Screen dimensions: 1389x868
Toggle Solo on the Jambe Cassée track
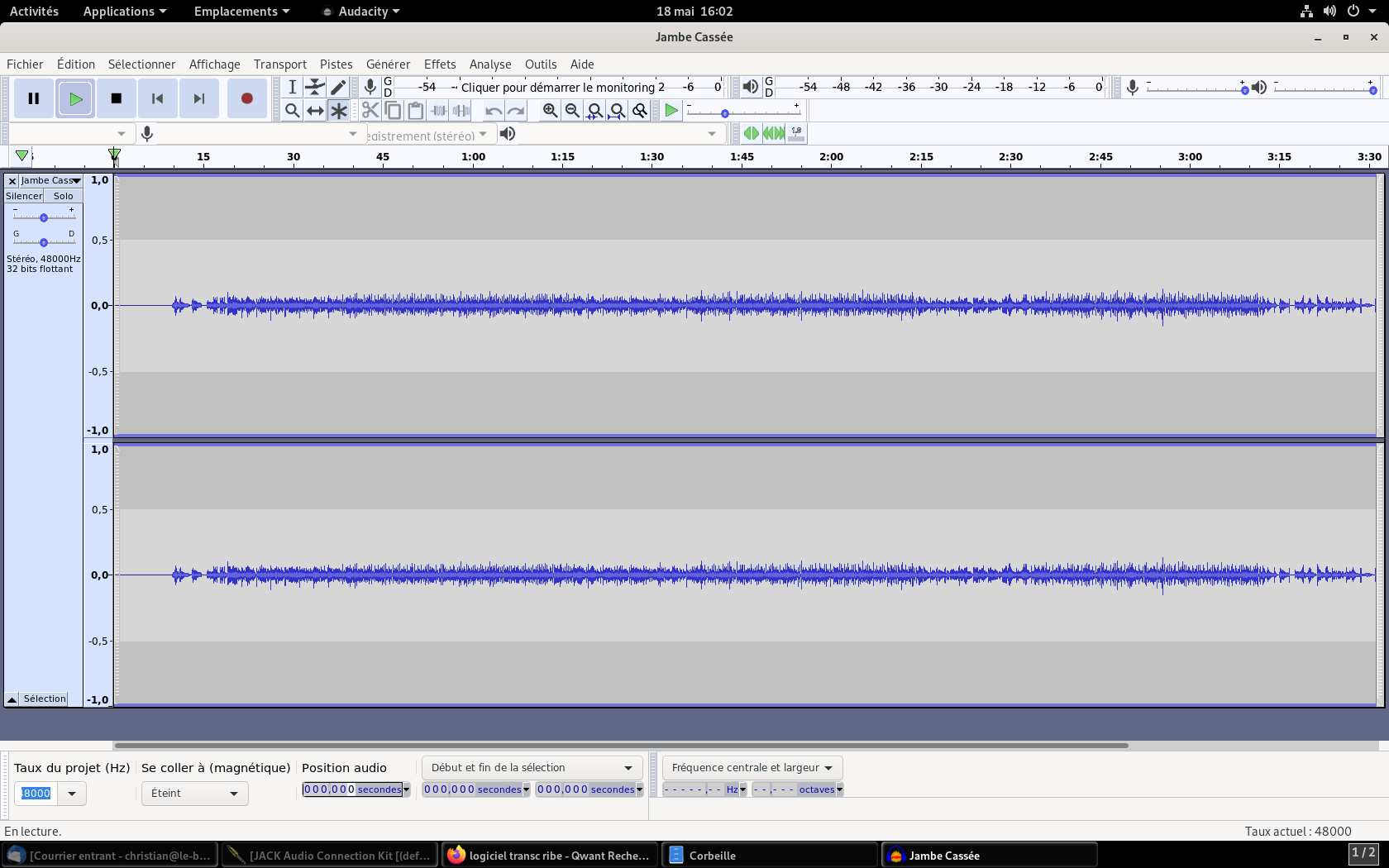[64, 196]
